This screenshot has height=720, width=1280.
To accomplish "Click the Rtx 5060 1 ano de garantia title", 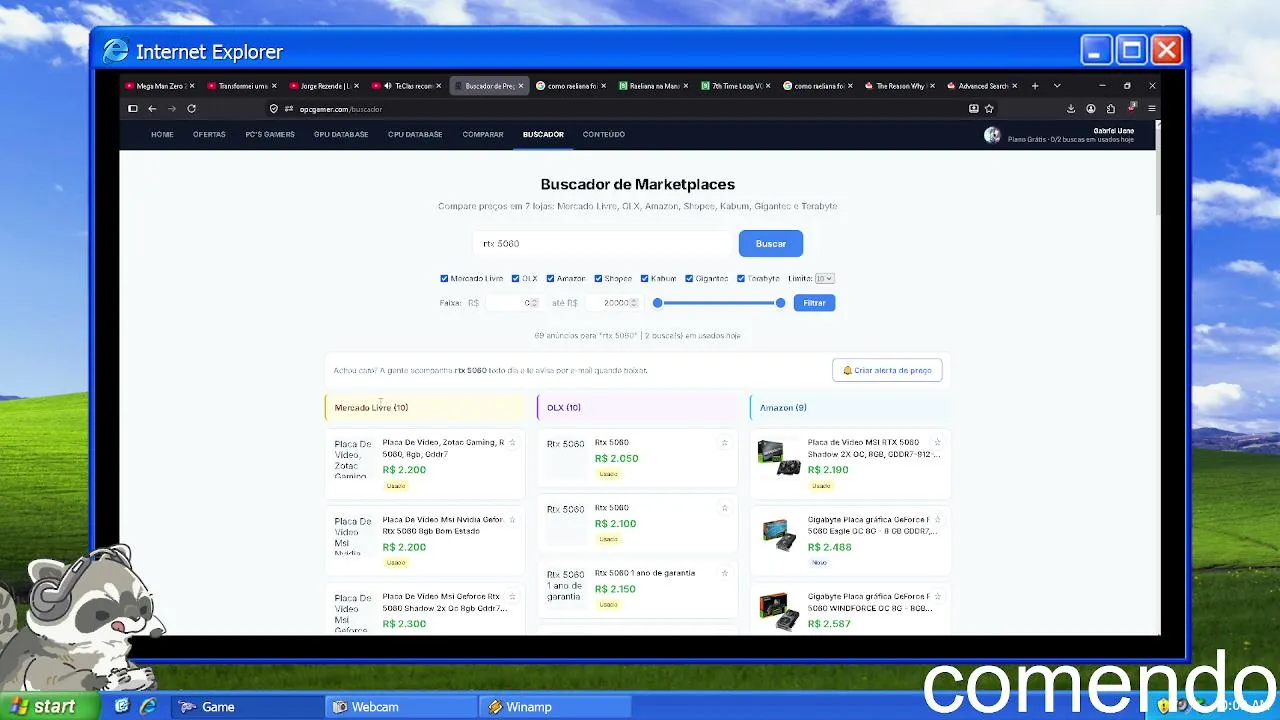I will pos(645,573).
